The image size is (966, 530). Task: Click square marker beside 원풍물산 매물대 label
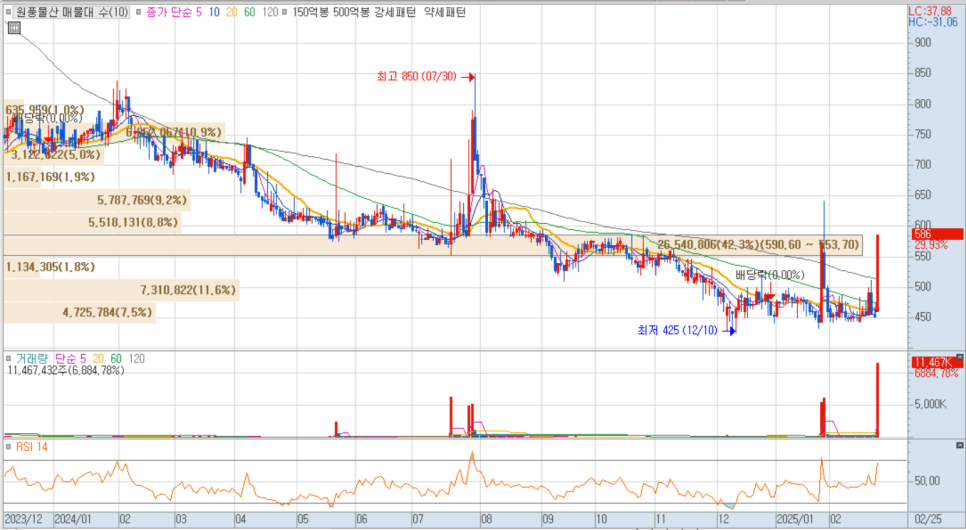coord(9,12)
